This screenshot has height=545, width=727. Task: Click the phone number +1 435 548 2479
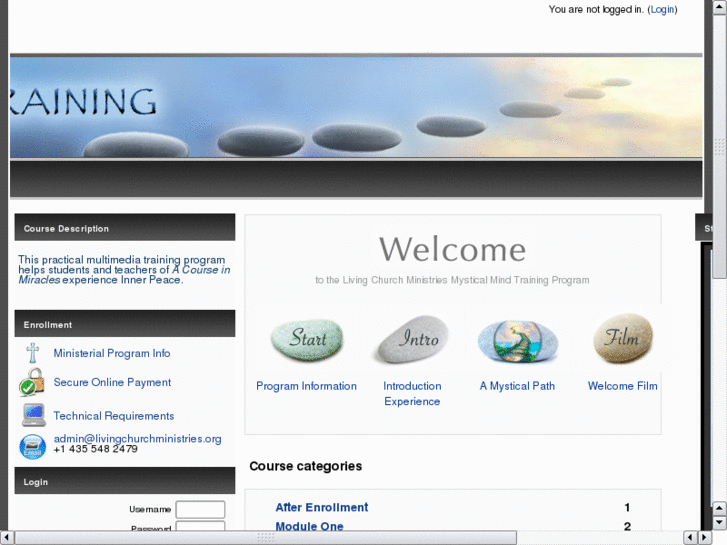click(x=96, y=449)
